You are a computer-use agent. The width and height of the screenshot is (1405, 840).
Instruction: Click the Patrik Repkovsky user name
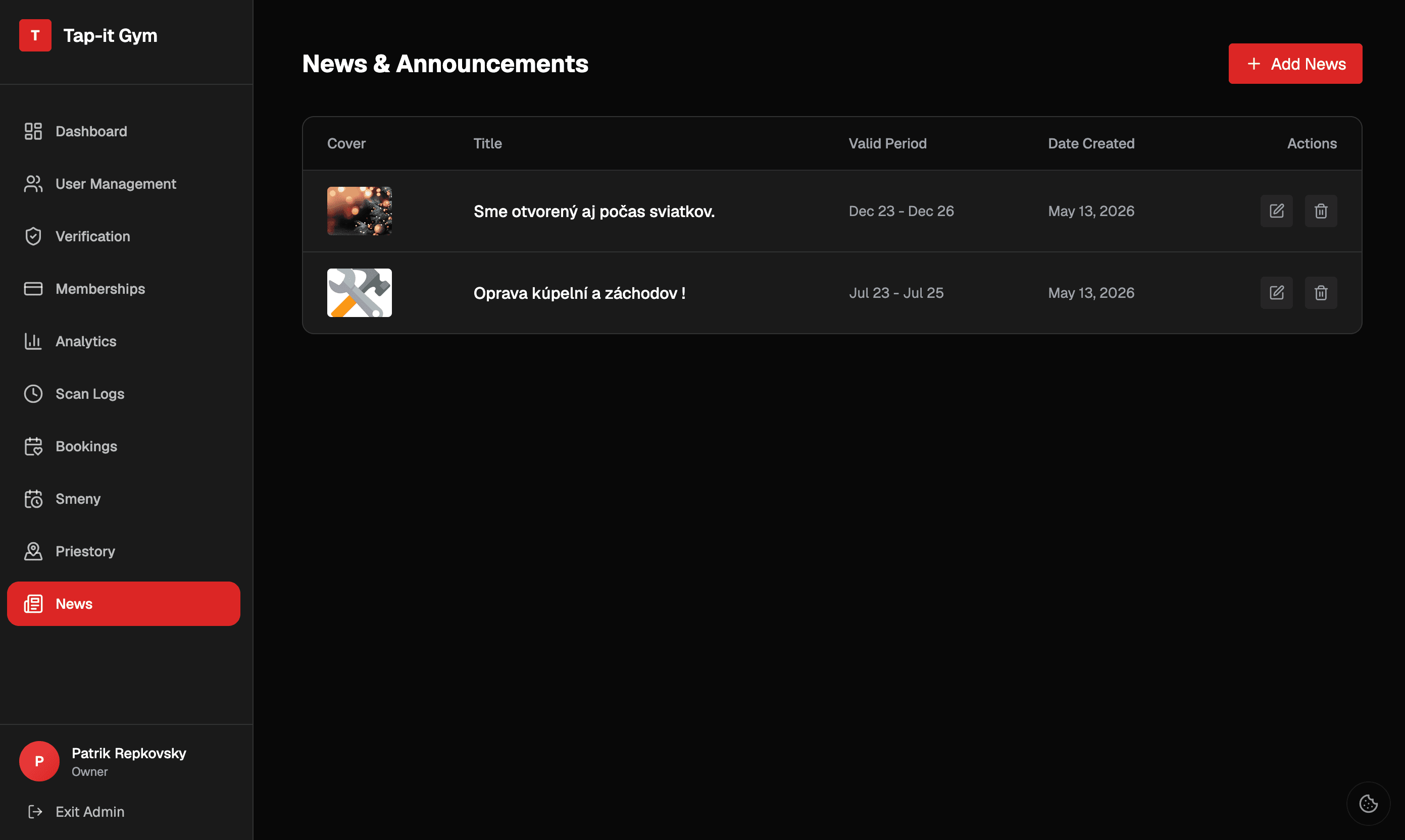pos(129,753)
